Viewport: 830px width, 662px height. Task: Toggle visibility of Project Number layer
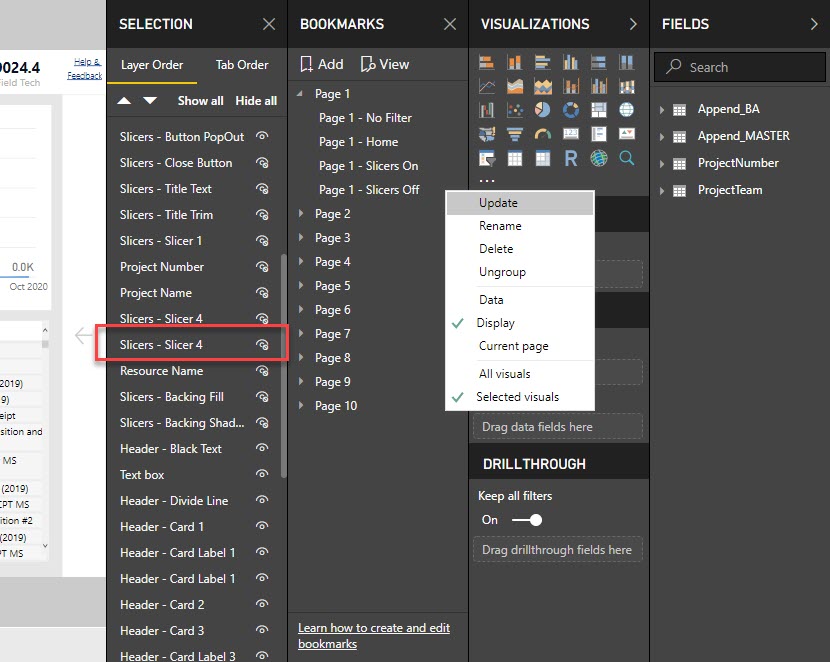(x=262, y=266)
